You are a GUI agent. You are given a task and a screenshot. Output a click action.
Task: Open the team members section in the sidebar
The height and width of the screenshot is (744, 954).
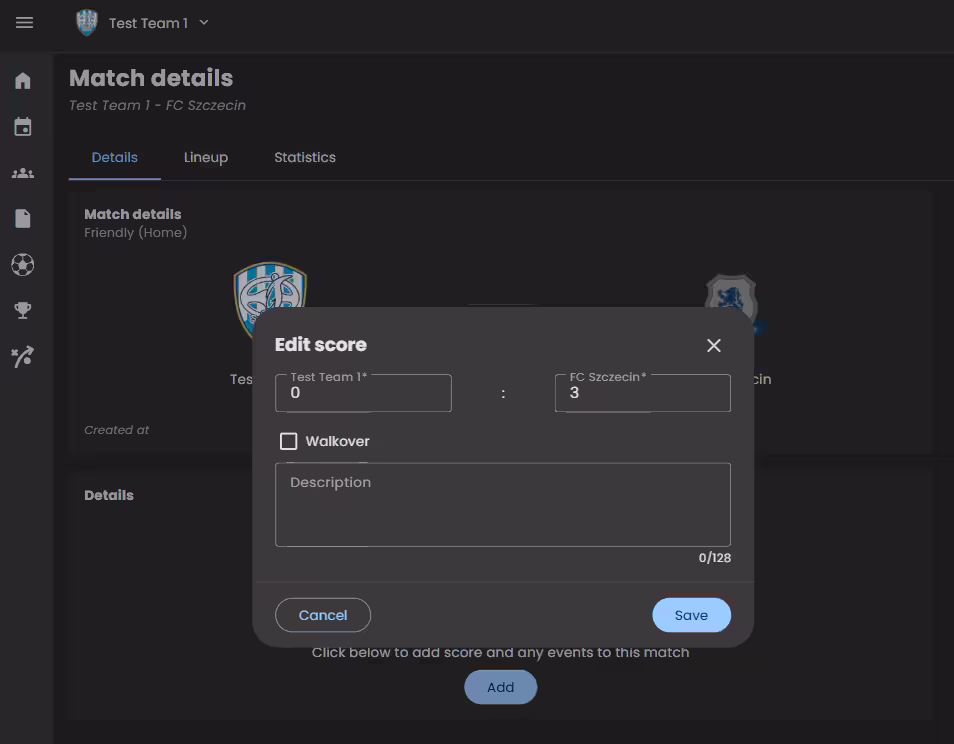(x=23, y=173)
